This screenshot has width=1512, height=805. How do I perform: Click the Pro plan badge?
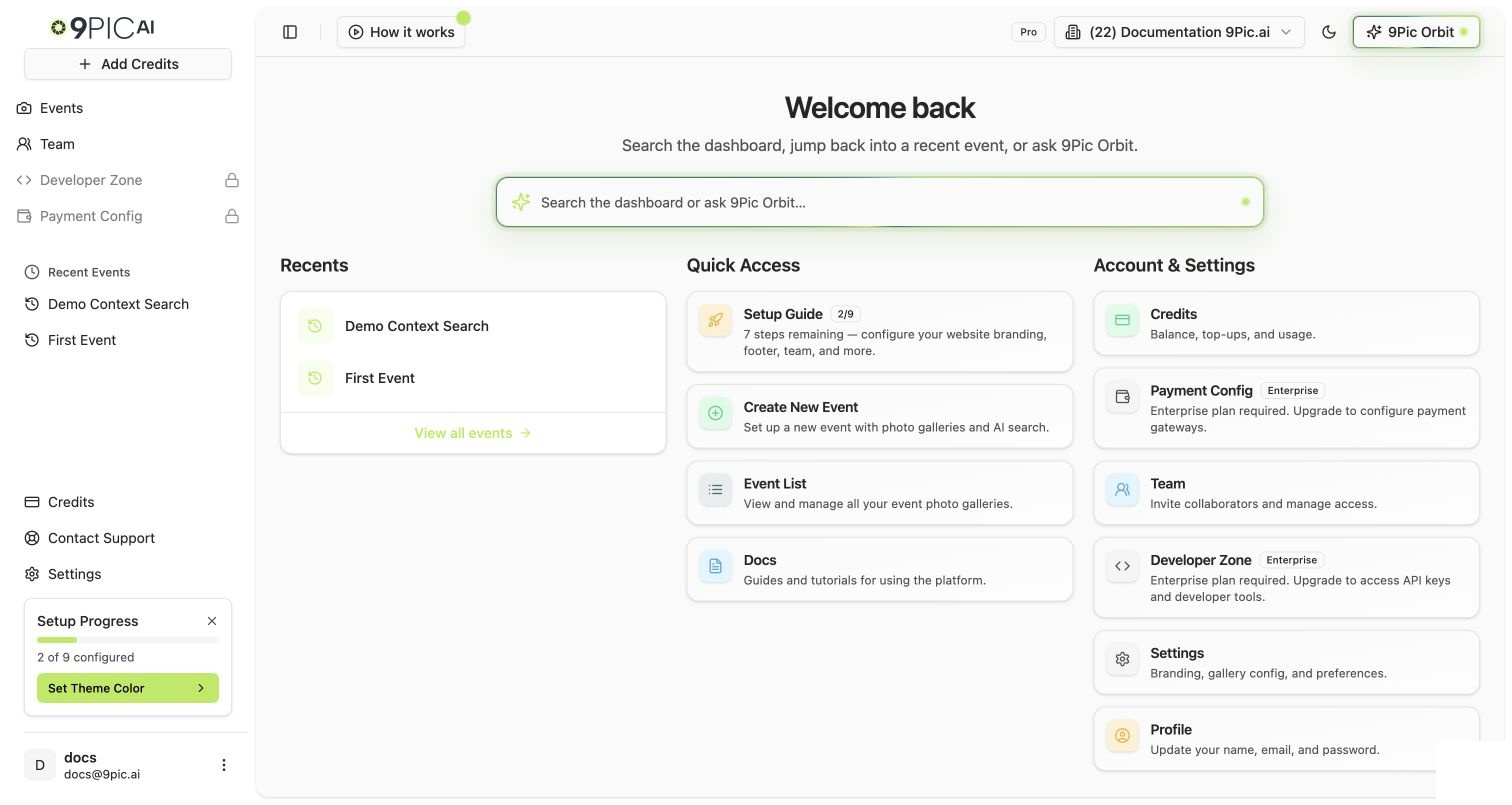tap(1028, 32)
